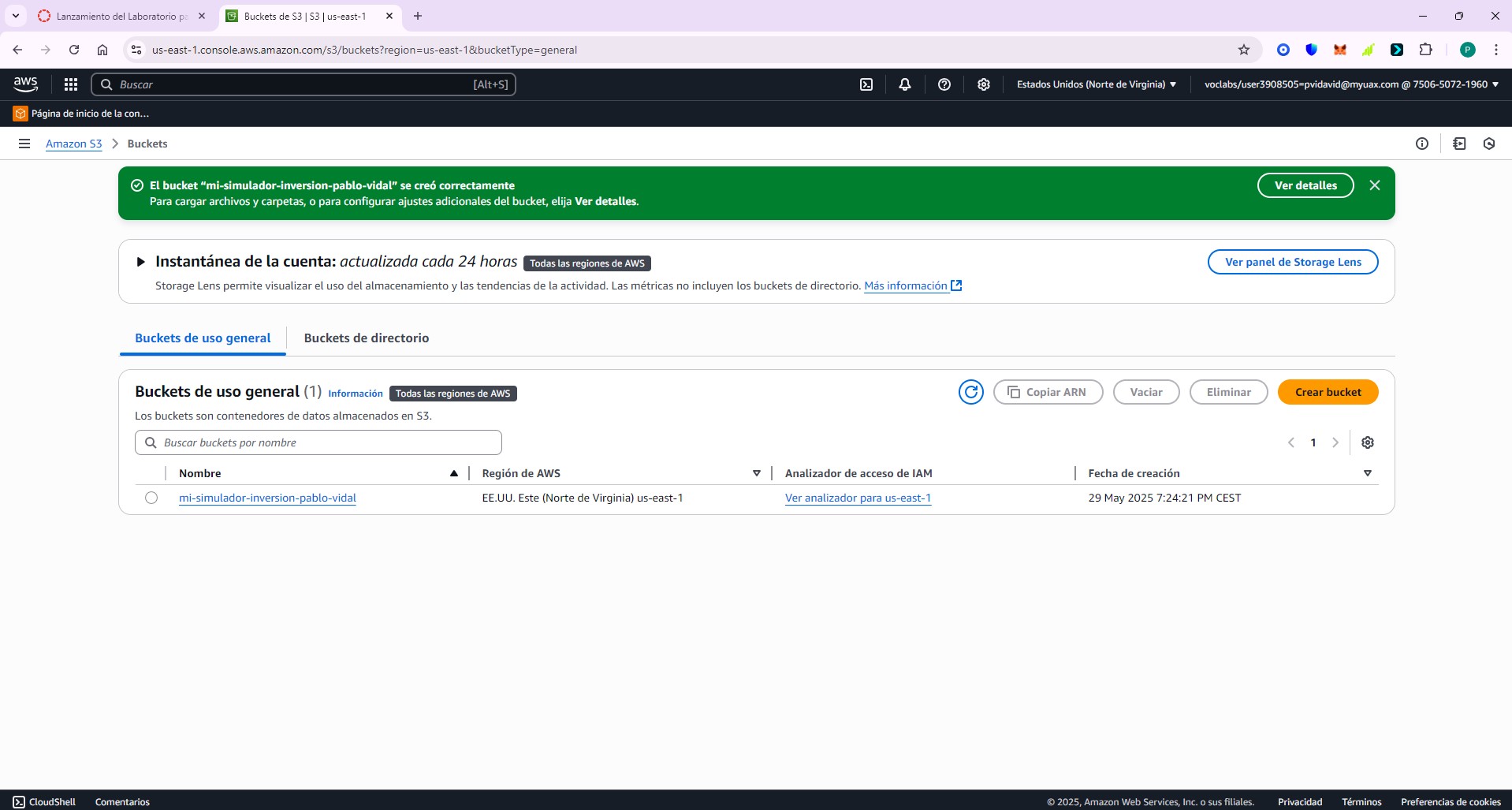This screenshot has height=810, width=1512.
Task: Open the console home favorite bookmark
Action: [x=81, y=114]
